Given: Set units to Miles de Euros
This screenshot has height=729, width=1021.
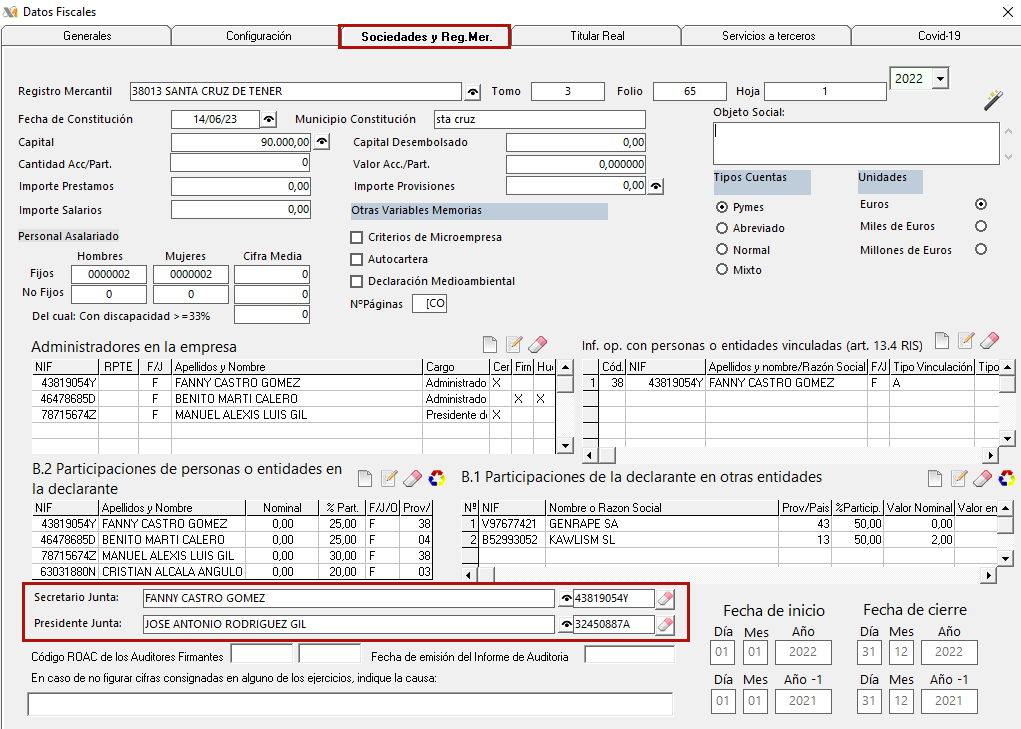Looking at the screenshot, I should (x=981, y=226).
